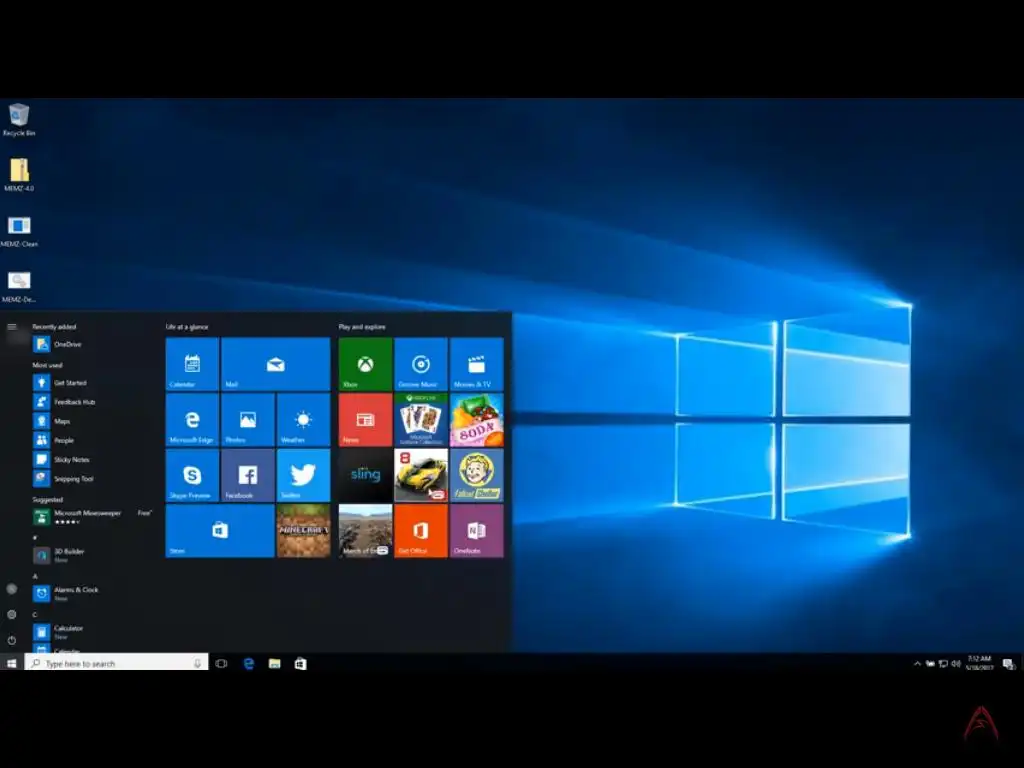The height and width of the screenshot is (768, 1024).
Task: Open the Action Center notifications icon
Action: click(1009, 664)
